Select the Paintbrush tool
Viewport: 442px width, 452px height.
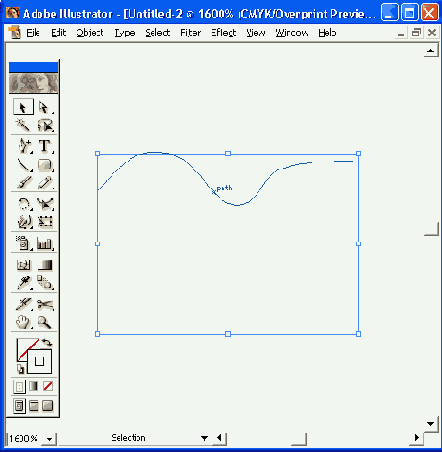click(x=23, y=183)
